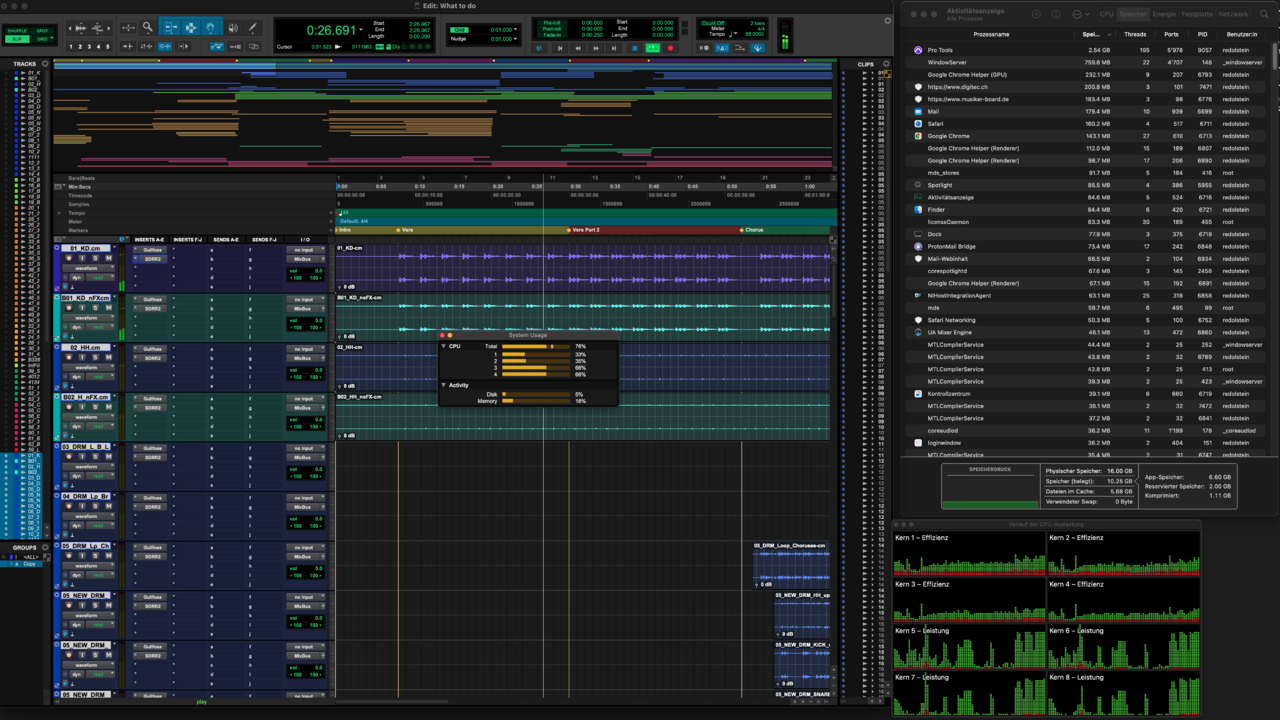1280x720 pixels.
Task: Open 'no input' selector on 01_KD.cm track
Action: tap(305, 250)
